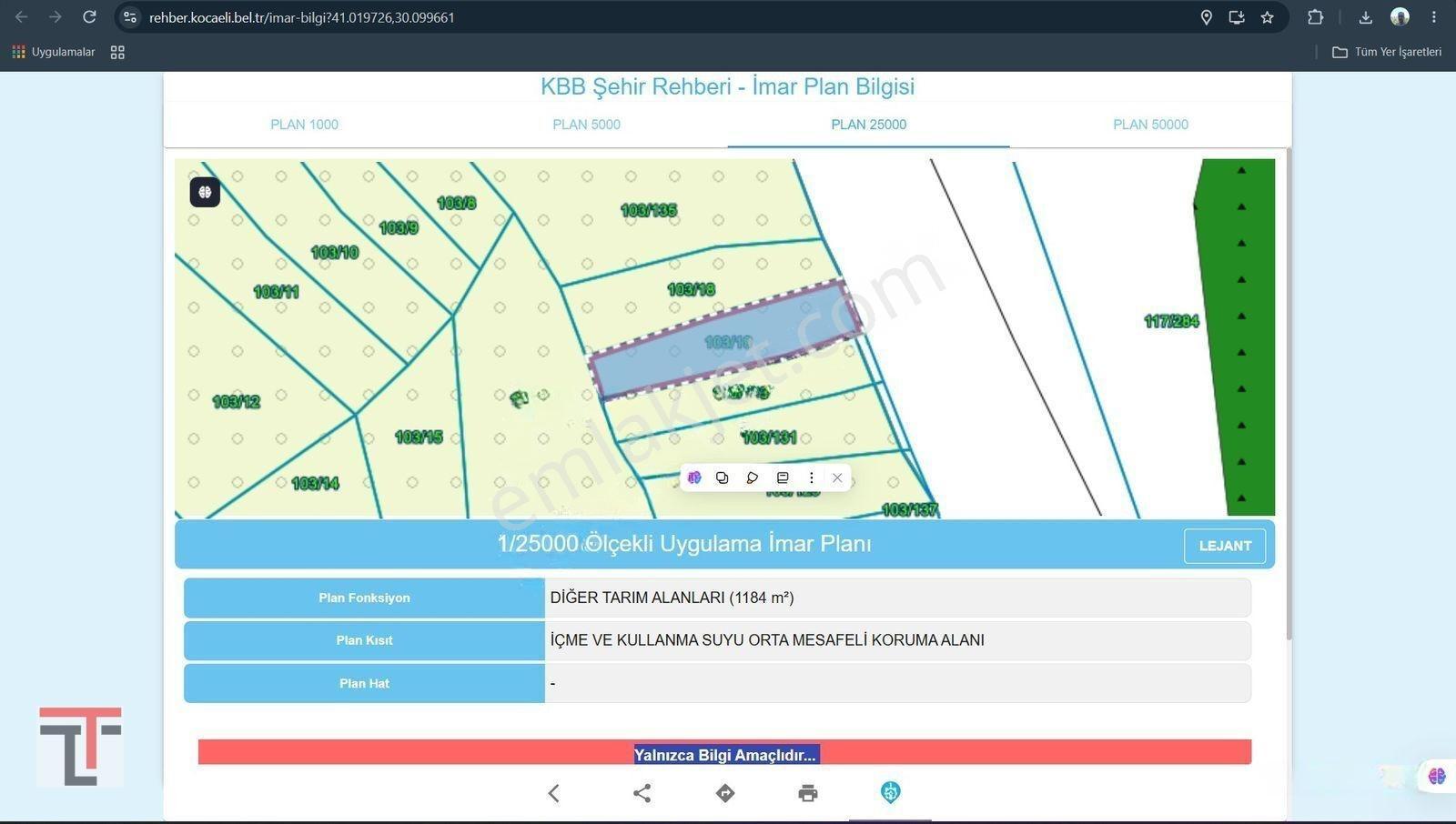Bookmark this page with star icon
Image resolution: width=1456 pixels, height=824 pixels.
point(1267,17)
